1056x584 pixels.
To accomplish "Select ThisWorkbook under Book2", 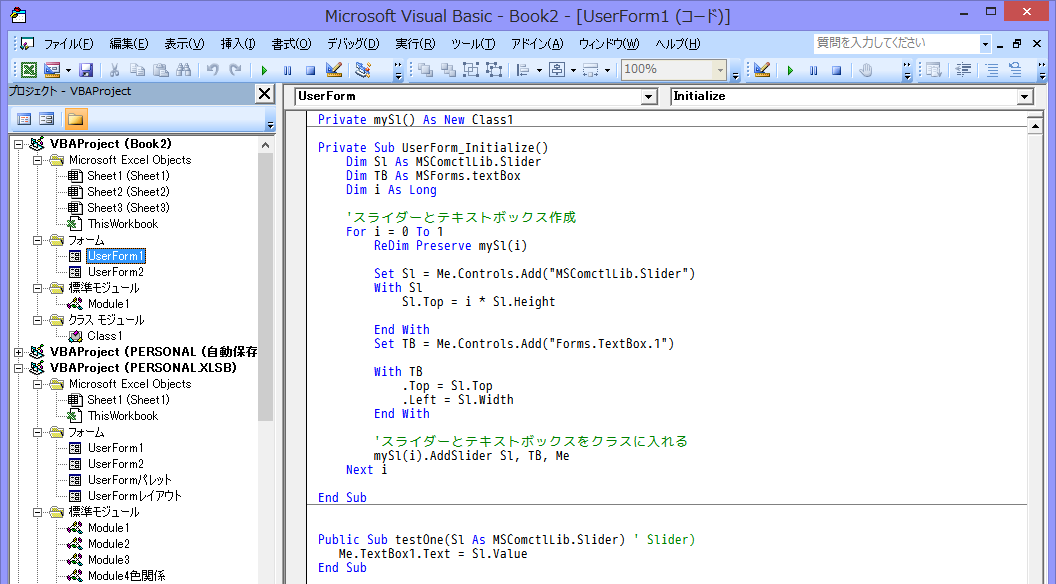I will (x=123, y=224).
